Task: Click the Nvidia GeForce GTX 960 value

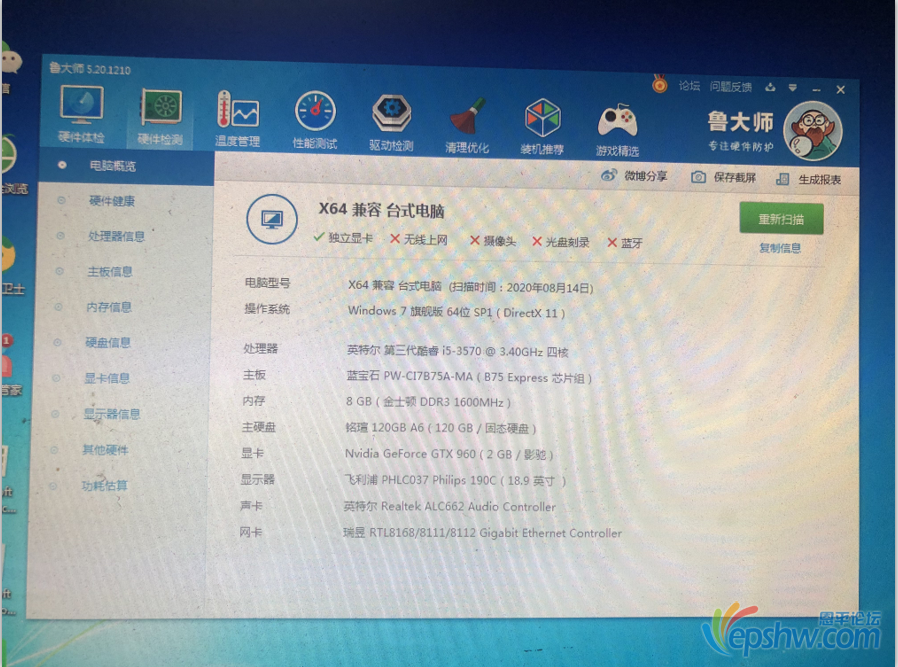Action: [x=449, y=454]
